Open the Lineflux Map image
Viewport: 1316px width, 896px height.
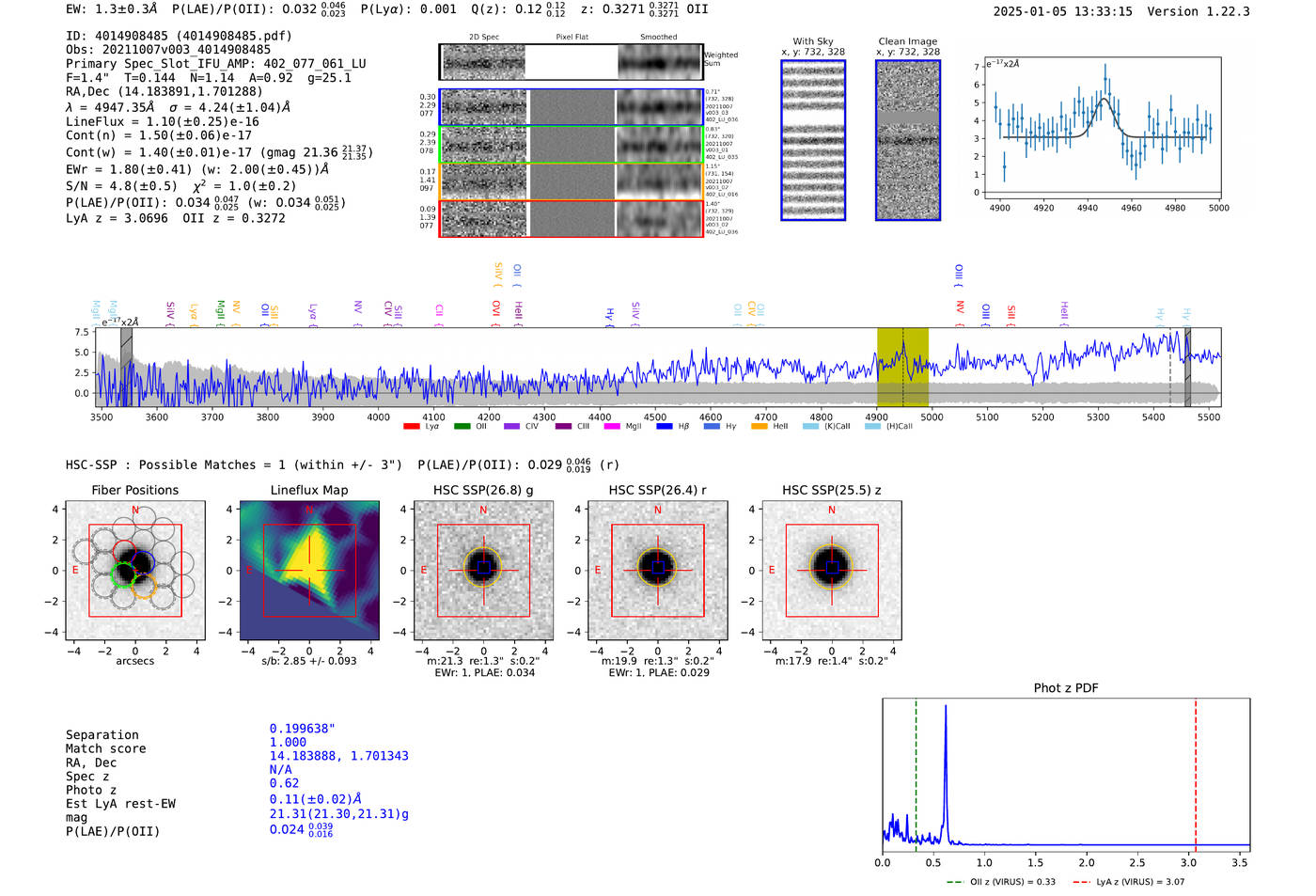point(309,571)
